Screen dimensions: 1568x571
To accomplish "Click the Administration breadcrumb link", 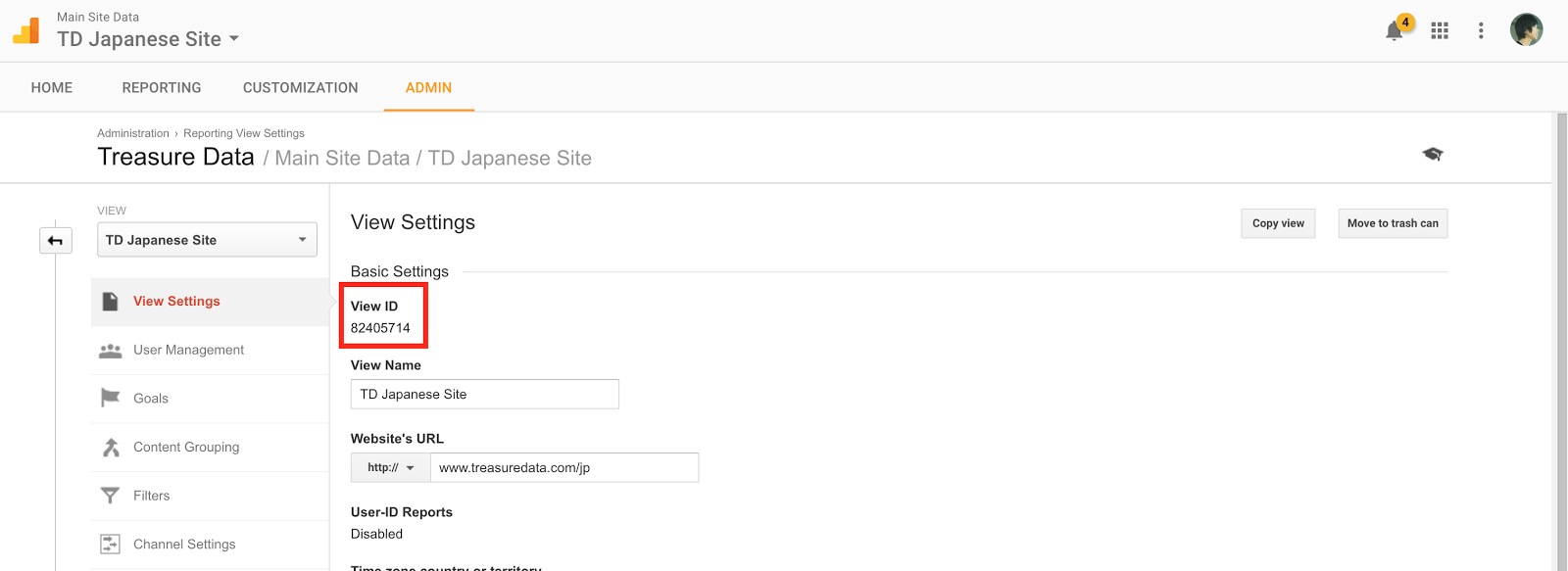I will coord(133,133).
